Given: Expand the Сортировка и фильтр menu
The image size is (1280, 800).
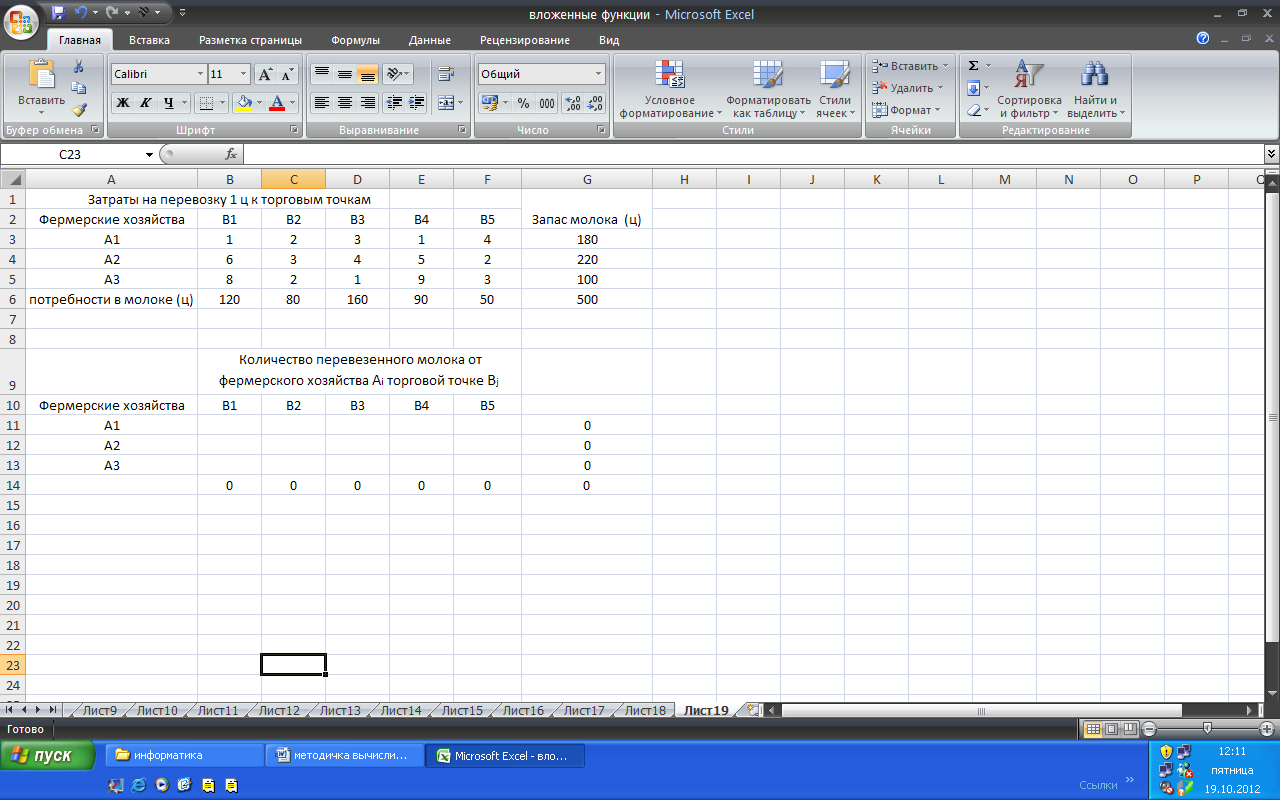Looking at the screenshot, I should point(1029,89).
